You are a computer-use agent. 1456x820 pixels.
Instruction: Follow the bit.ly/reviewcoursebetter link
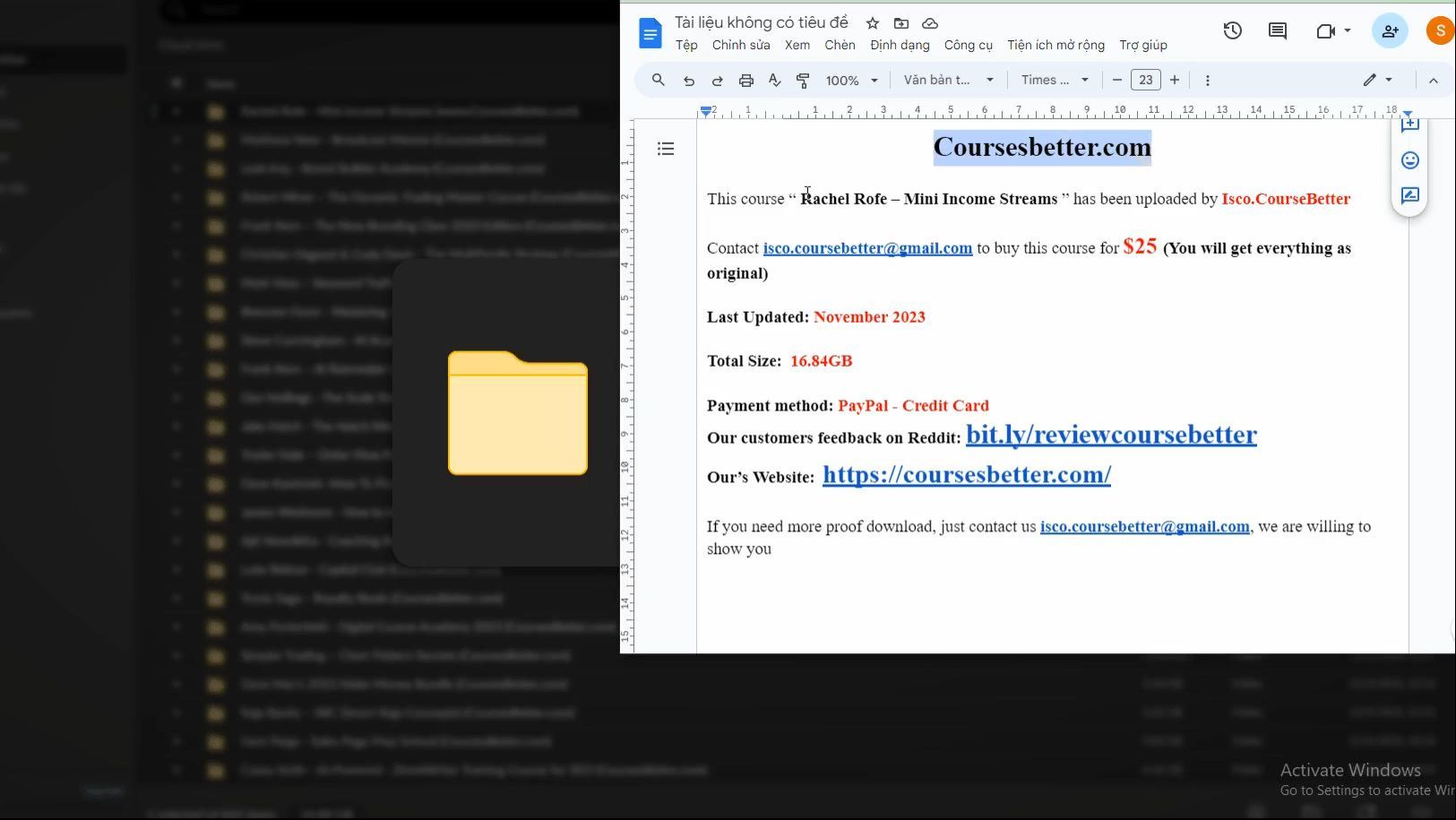pos(1111,435)
